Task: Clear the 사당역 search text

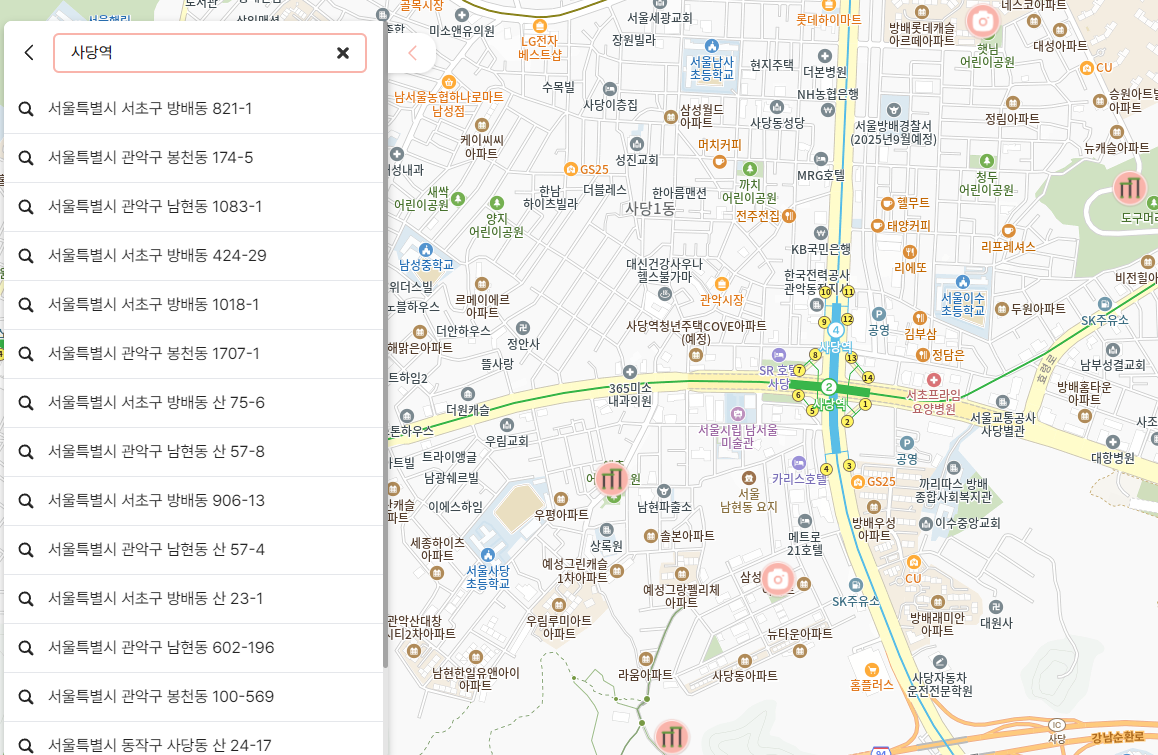Action: pyautogui.click(x=343, y=52)
